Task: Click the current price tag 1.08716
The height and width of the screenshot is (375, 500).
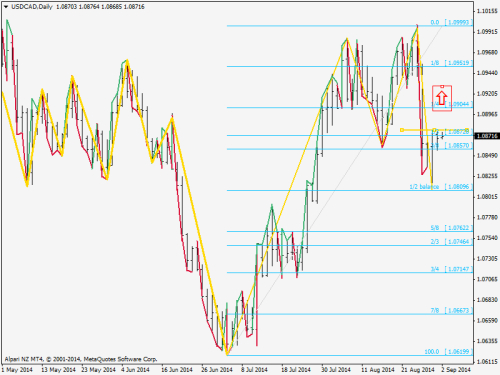Action: 487,136
